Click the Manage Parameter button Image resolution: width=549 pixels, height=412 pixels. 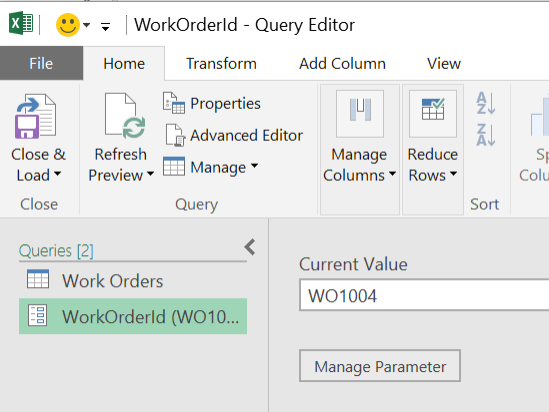point(380,366)
